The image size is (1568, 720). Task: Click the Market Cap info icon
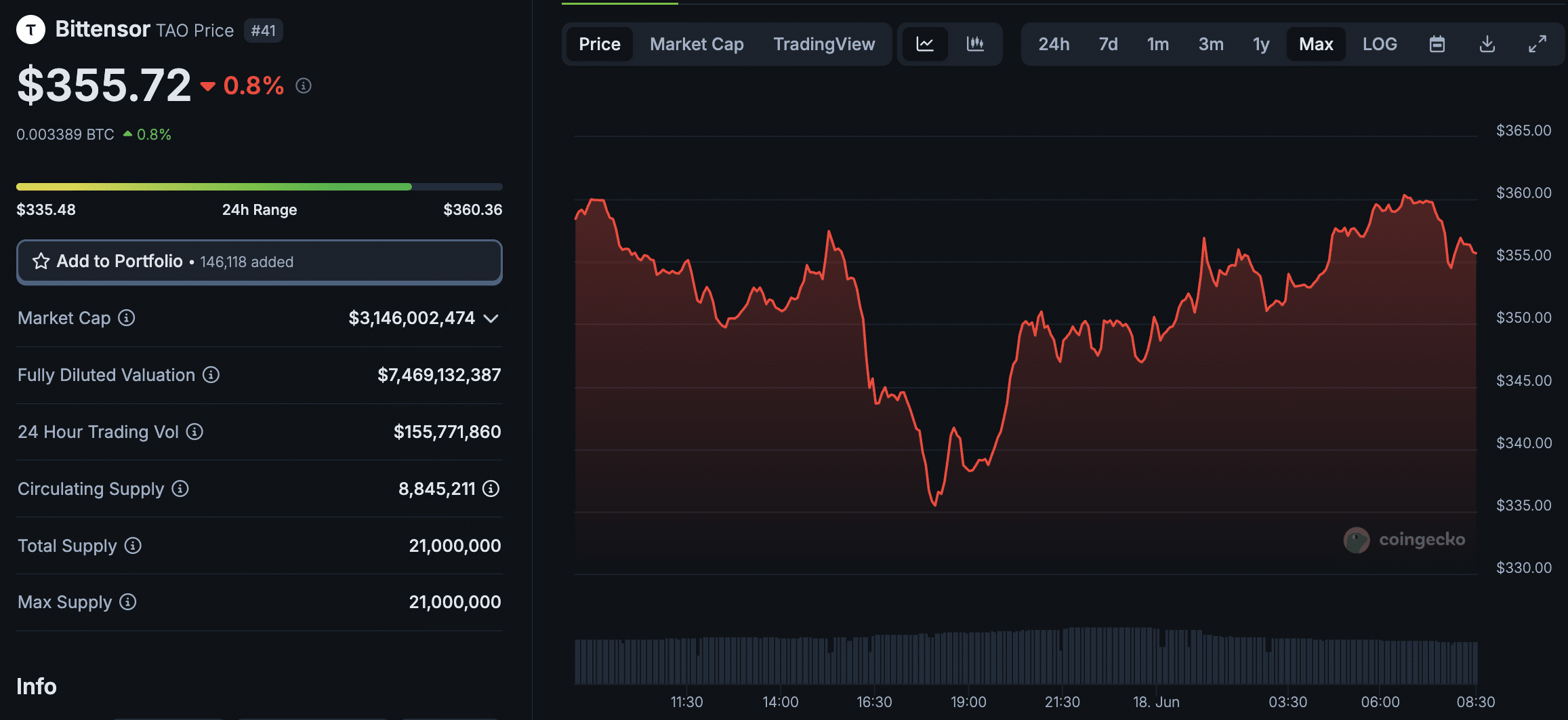(127, 317)
